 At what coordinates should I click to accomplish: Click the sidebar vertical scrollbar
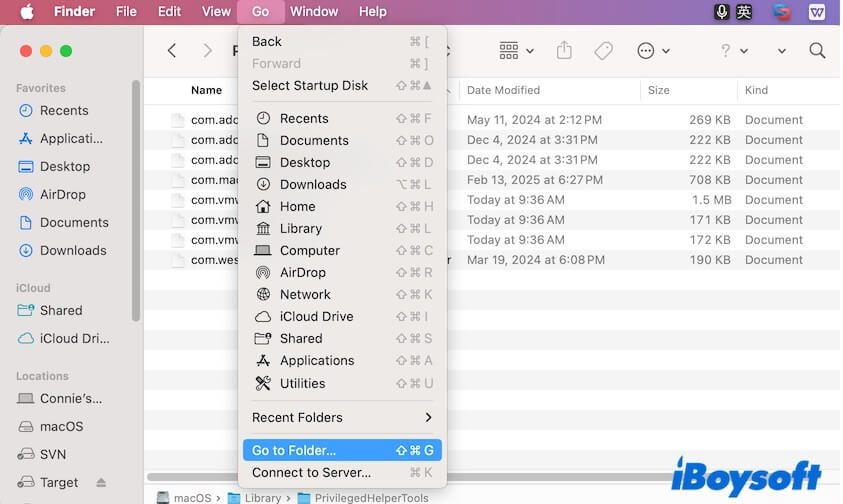pos(136,200)
